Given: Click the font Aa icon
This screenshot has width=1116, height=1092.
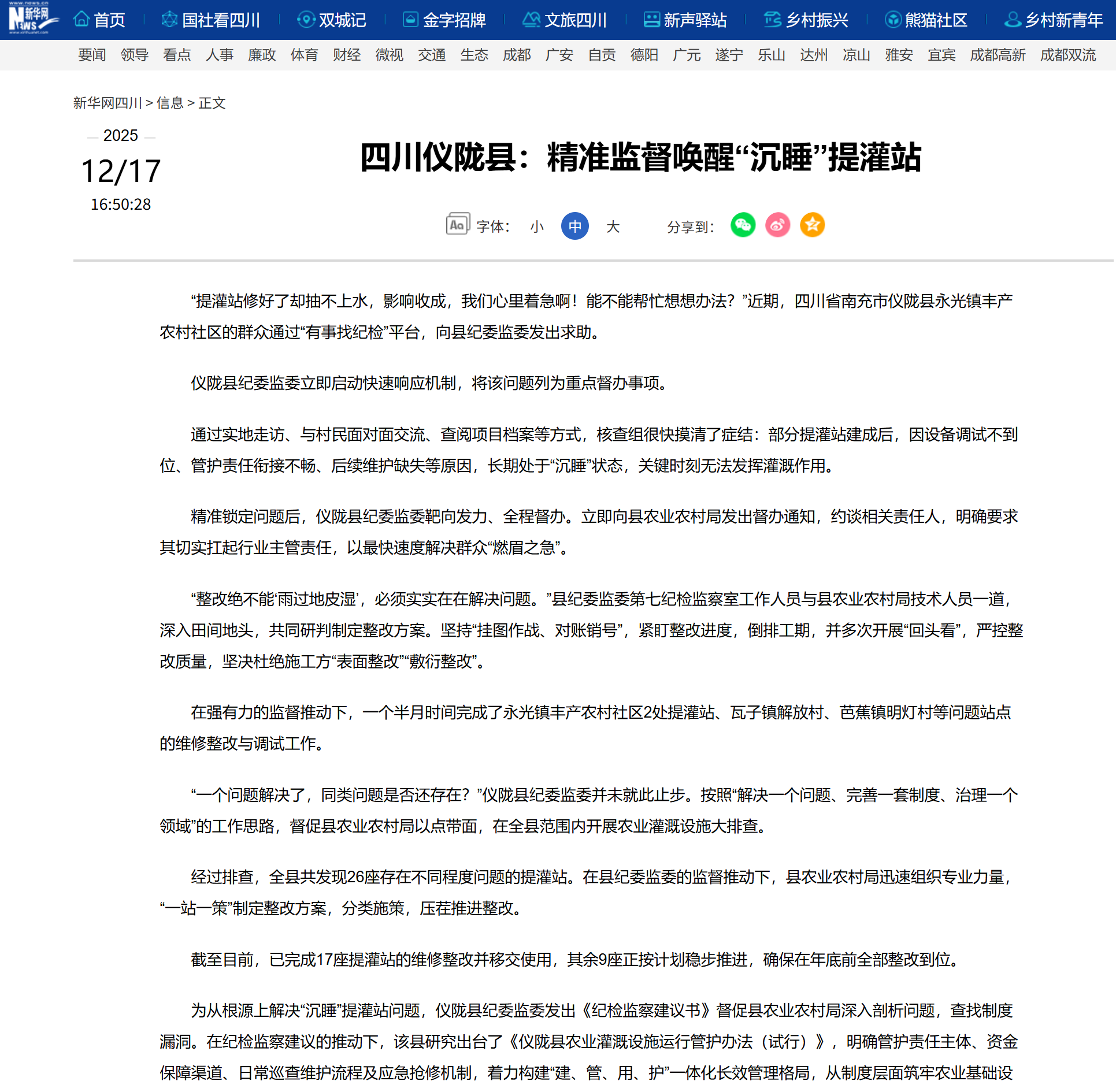Looking at the screenshot, I should (458, 225).
